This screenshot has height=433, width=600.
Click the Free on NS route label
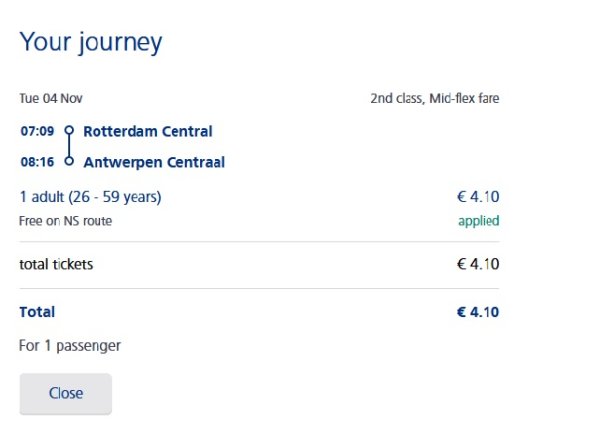pos(66,220)
